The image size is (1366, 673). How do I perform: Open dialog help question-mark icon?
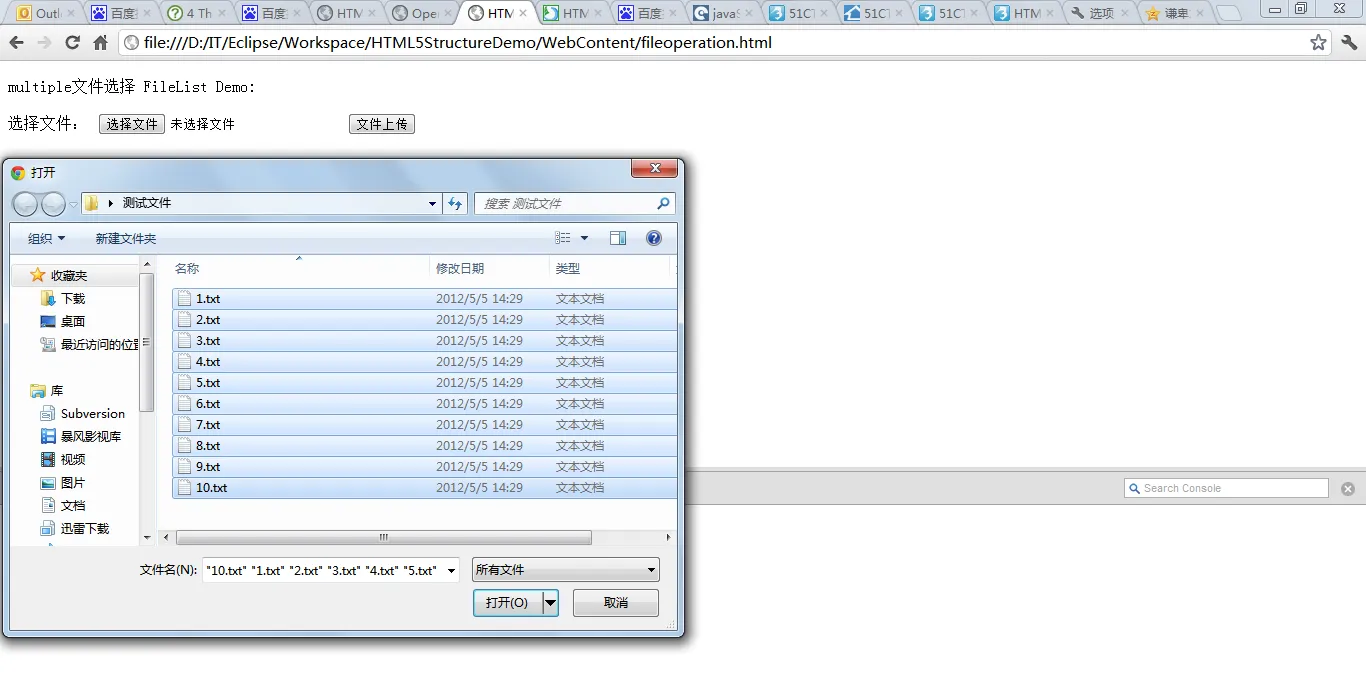654,238
